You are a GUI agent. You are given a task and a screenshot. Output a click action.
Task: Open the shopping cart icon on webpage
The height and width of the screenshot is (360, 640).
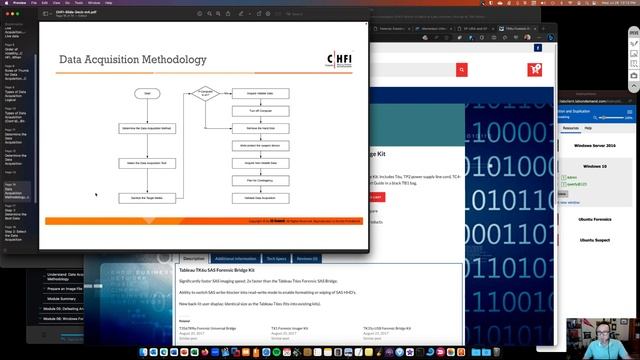[x=535, y=70]
